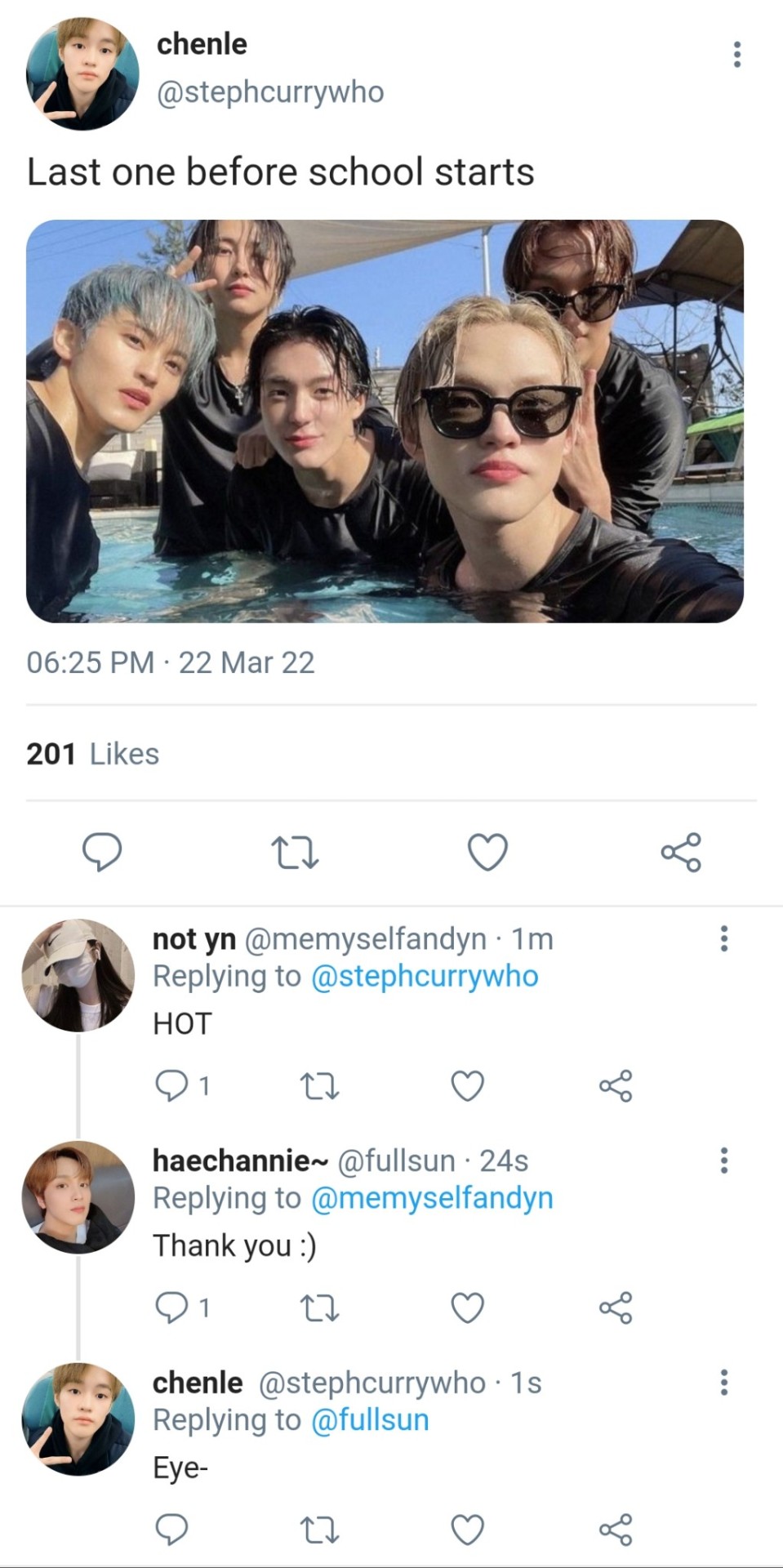Like not yn's "HOT" reply
783x1568 pixels.
coord(468,1086)
